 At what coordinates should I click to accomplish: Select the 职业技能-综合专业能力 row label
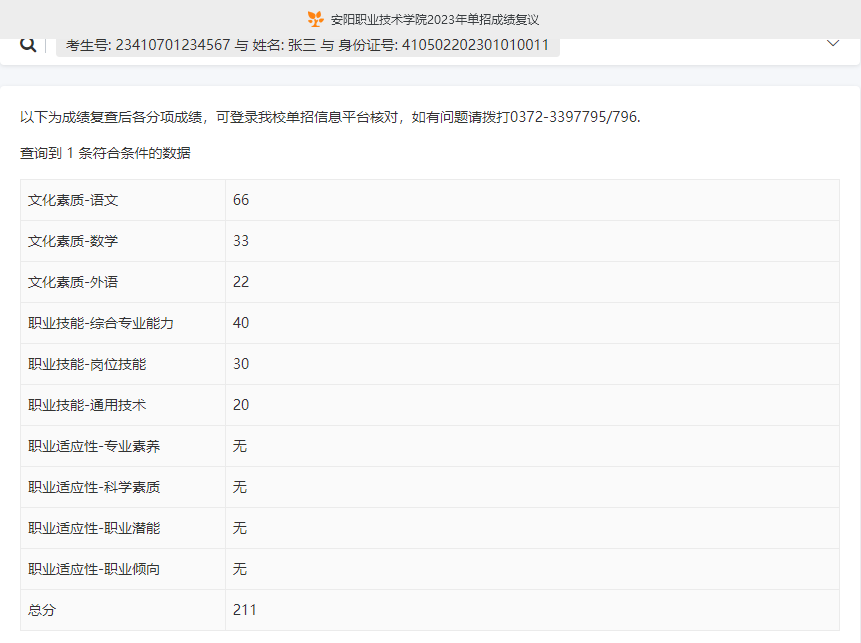pyautogui.click(x=101, y=323)
